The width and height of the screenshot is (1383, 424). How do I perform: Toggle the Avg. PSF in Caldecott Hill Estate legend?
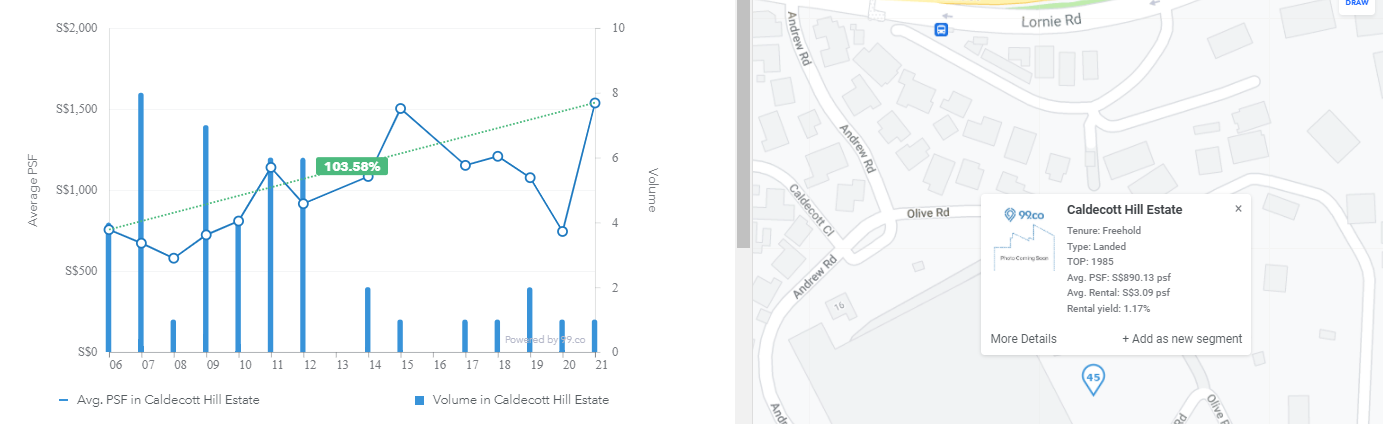coord(159,400)
